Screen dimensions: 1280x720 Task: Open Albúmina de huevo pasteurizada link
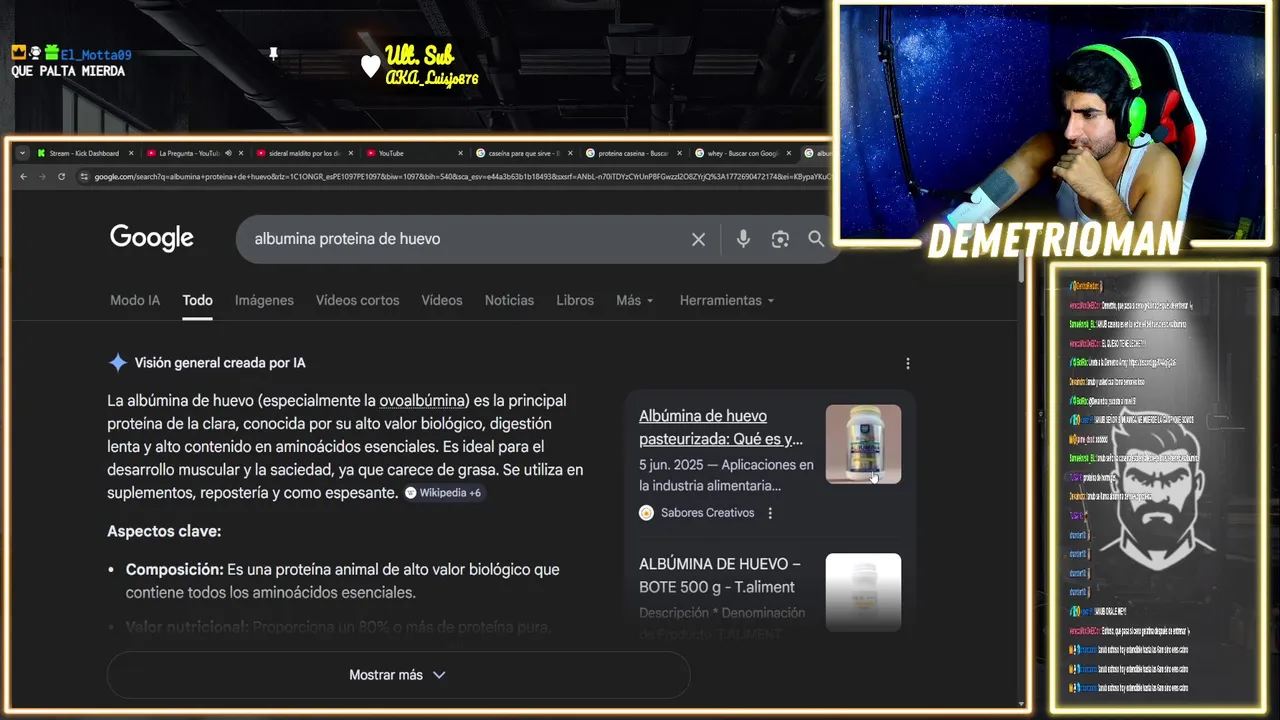(721, 427)
